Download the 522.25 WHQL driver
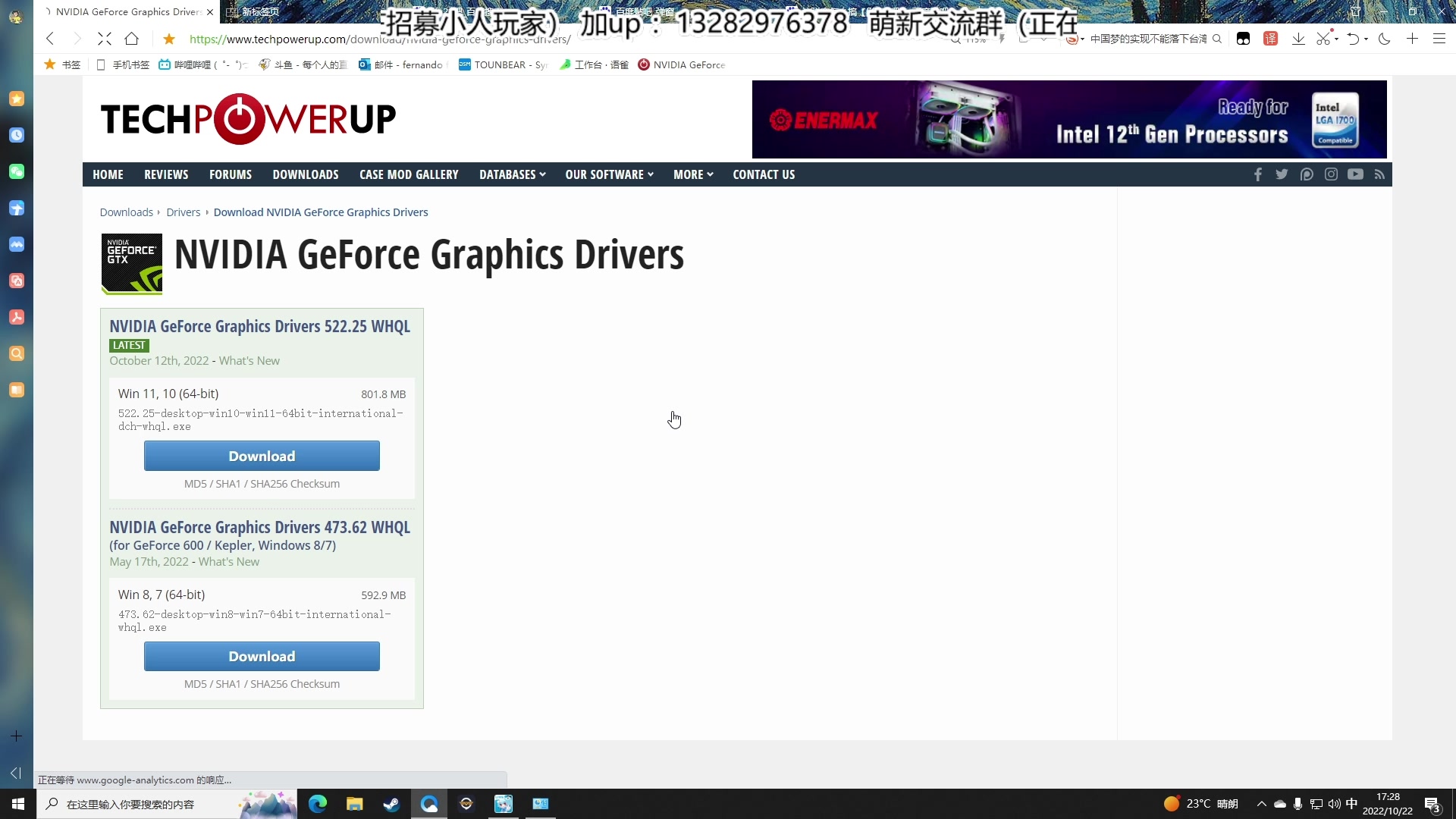 pyautogui.click(x=261, y=455)
